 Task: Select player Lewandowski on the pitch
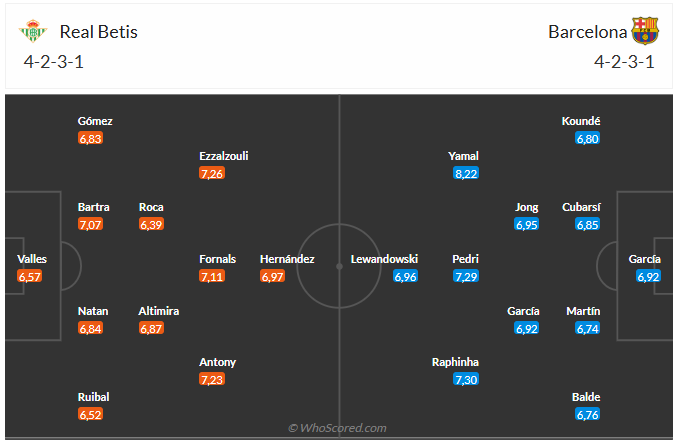[x=384, y=259]
